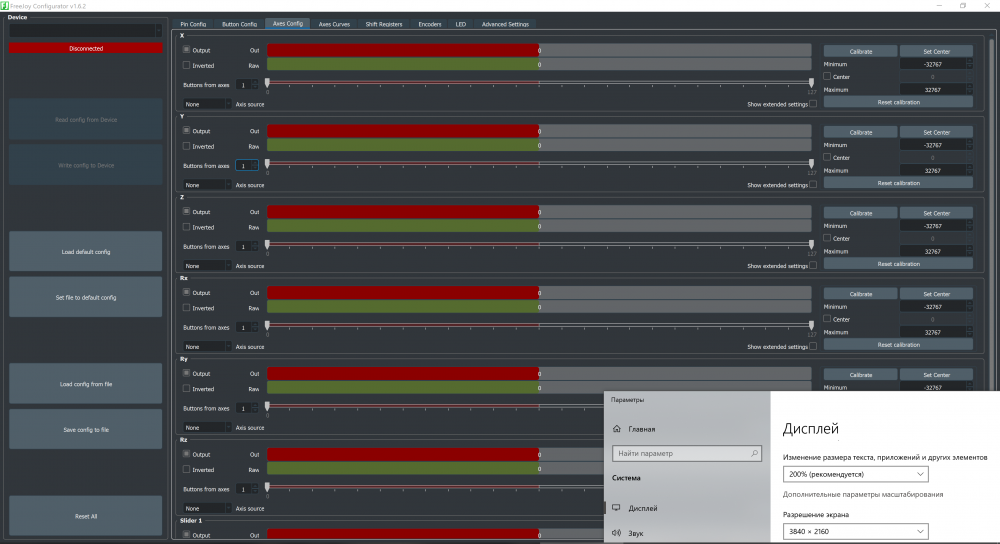Enable Inverted for X axis
Image resolution: width=1000 pixels, height=544 pixels.
pyautogui.click(x=186, y=65)
